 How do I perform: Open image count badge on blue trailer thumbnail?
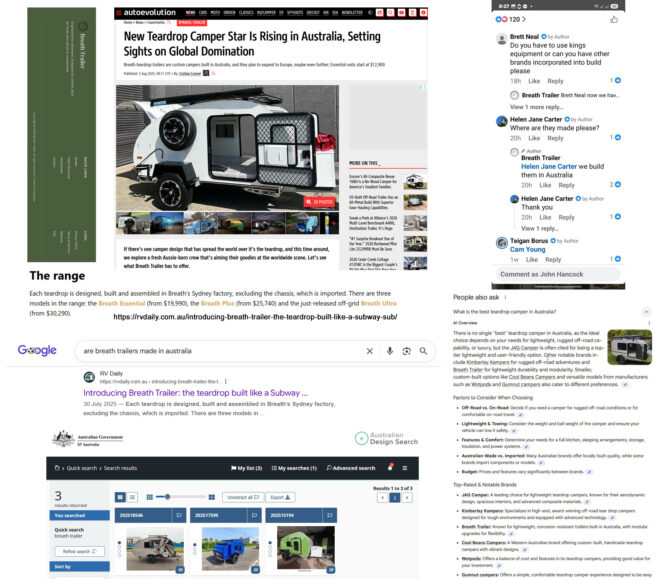click(x=255, y=569)
